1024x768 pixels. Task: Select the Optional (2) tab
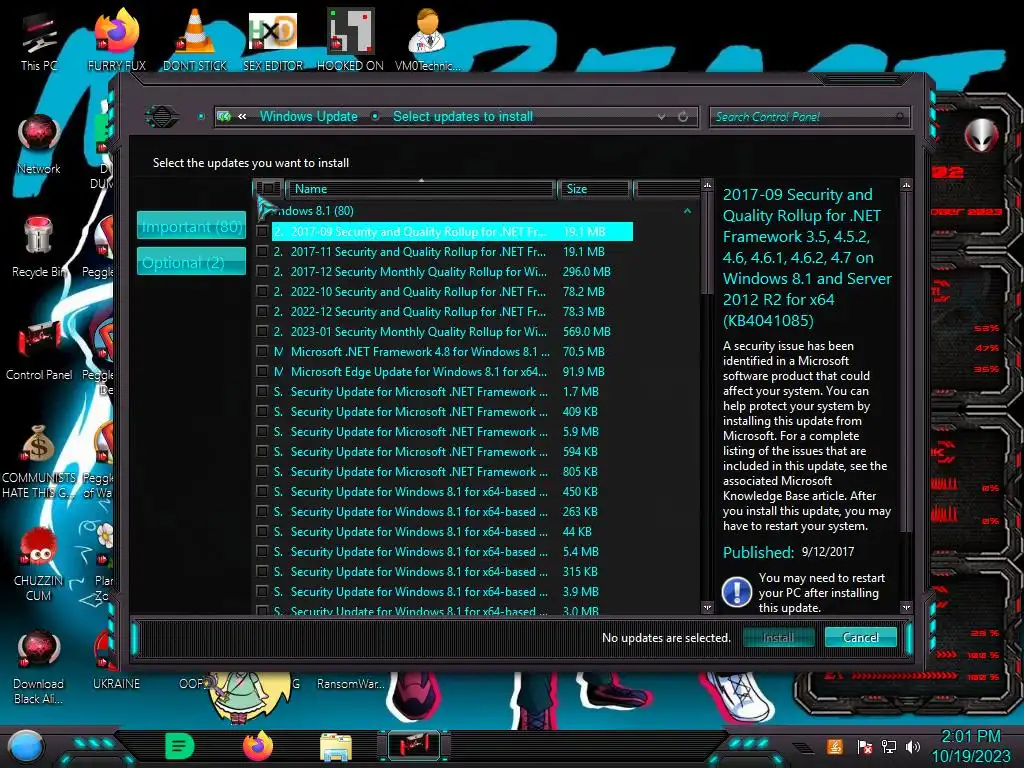click(191, 262)
